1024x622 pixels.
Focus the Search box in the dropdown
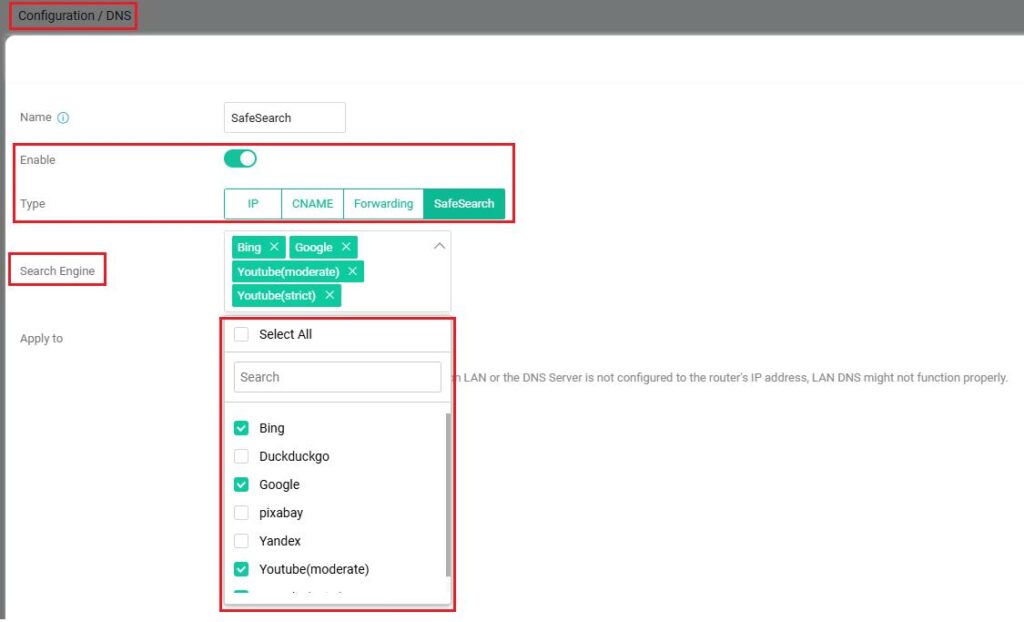[337, 377]
